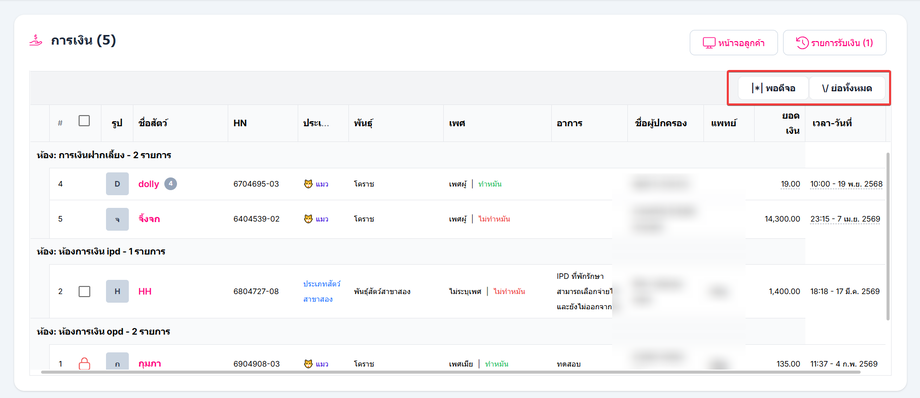920x398 pixels.
Task: Click cat icon in dolly row
Action: pos(308,184)
